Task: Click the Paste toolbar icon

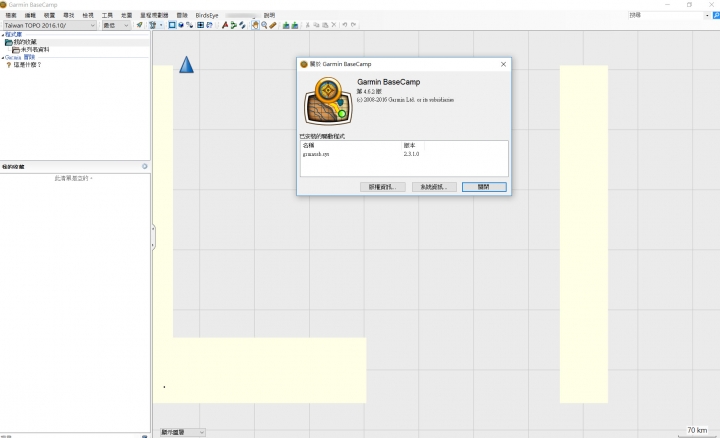Action: 325,25
